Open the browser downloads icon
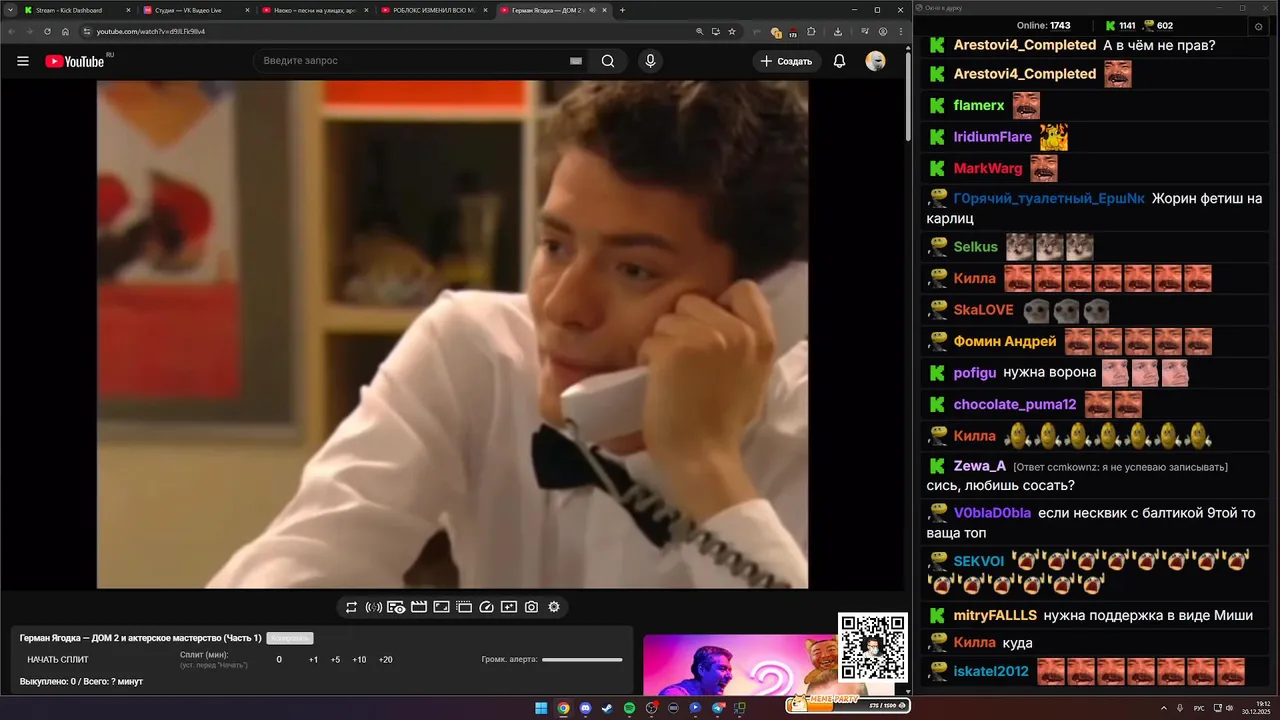1280x720 pixels. click(837, 31)
